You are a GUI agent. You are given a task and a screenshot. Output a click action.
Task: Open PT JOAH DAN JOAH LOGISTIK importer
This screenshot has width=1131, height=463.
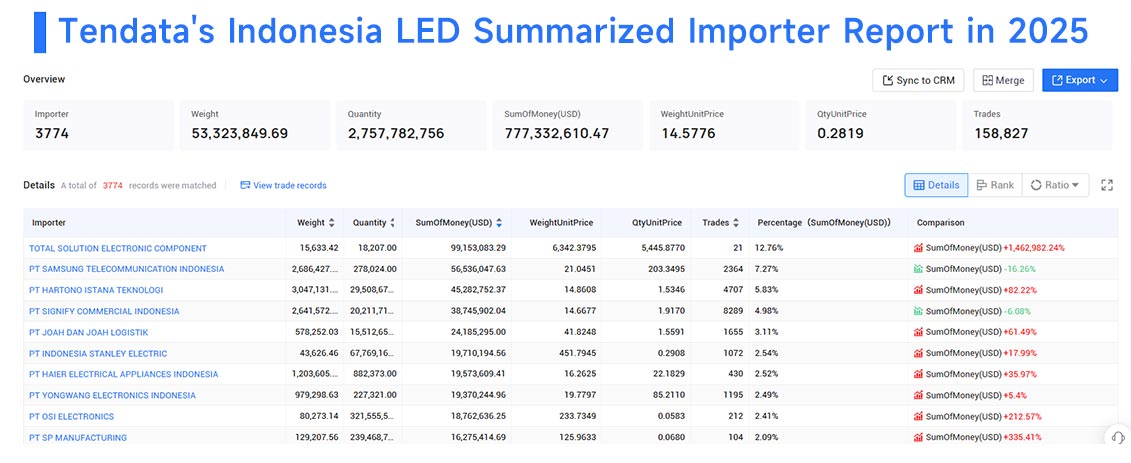click(88, 332)
